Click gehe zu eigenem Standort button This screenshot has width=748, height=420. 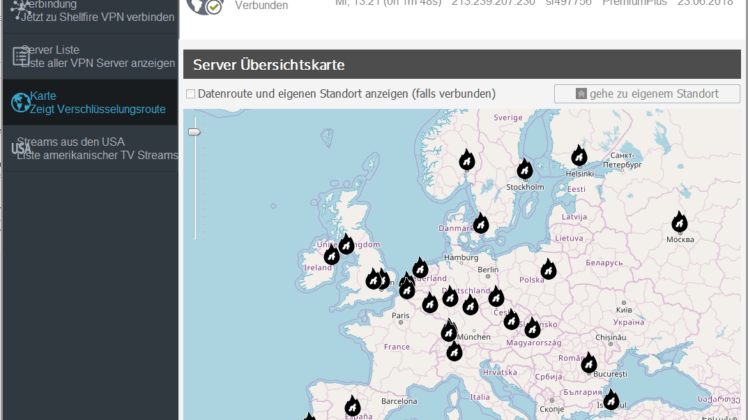[647, 94]
